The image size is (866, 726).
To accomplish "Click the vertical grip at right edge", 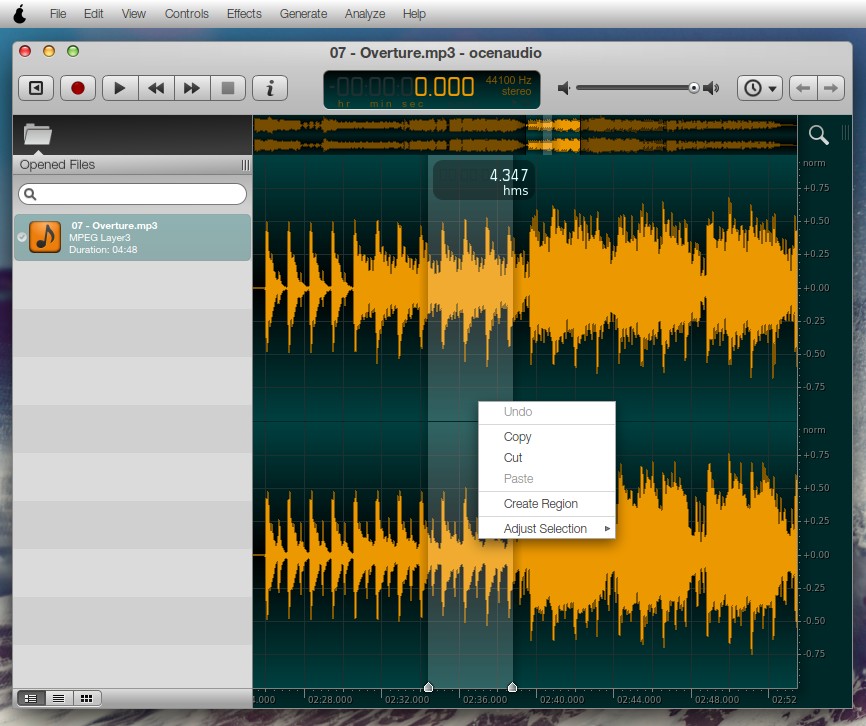I will pos(845,133).
